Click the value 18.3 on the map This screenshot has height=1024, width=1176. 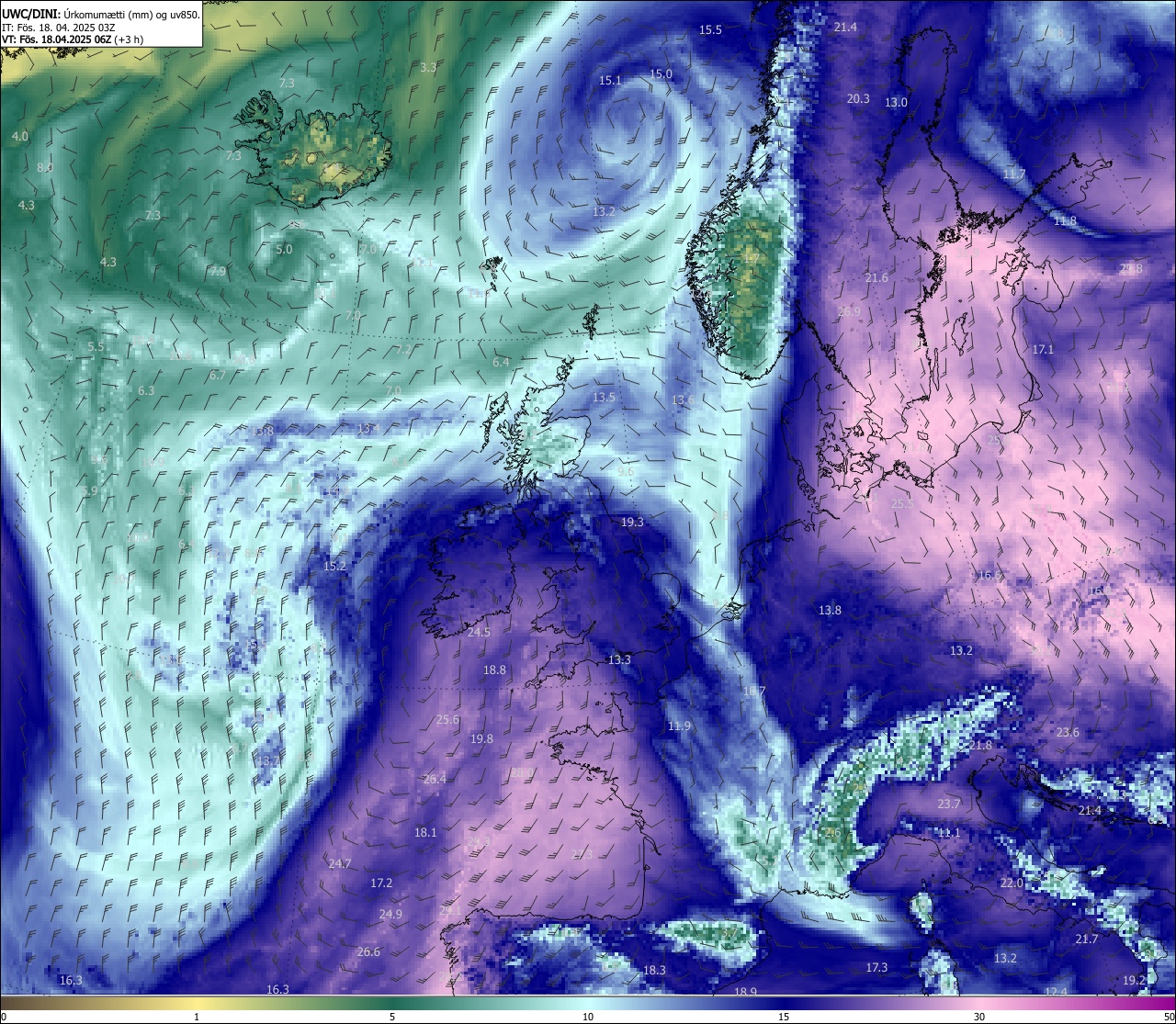click(654, 971)
